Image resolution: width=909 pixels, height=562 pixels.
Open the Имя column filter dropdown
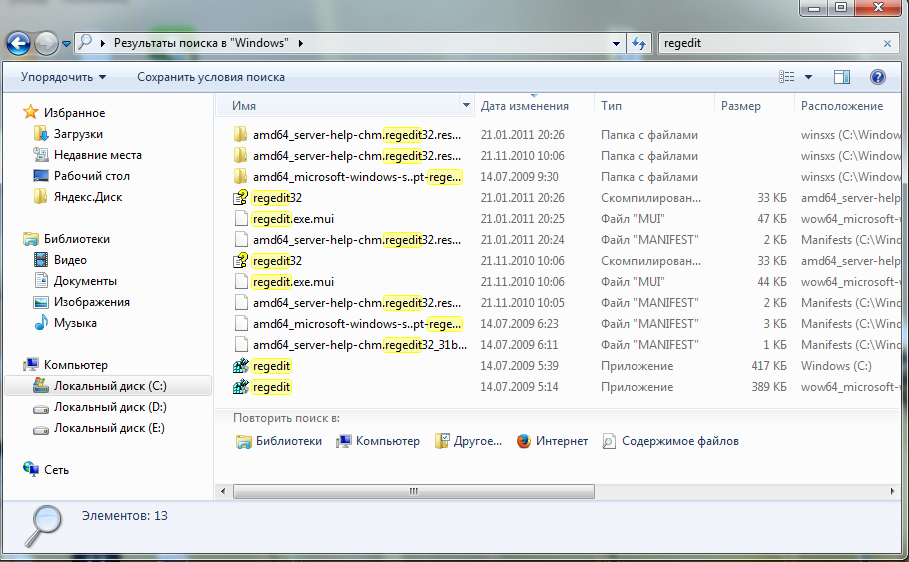click(x=466, y=105)
